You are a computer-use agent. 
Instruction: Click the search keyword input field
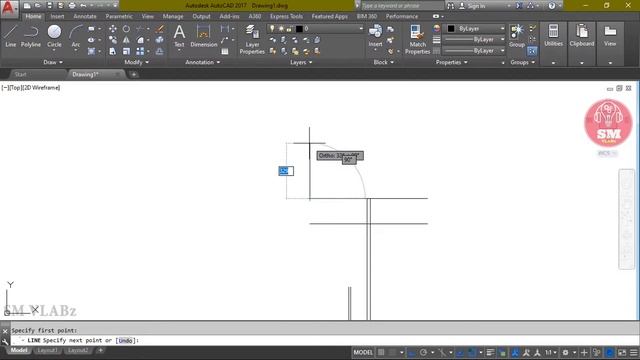tap(402, 6)
